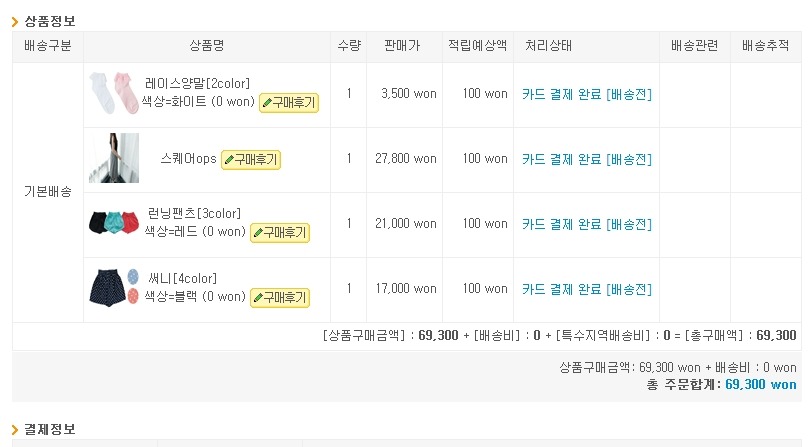Screen dimensions: 809x447
Task: Click 카드 결제 완료 link for 런닝팬츠
Action: pyautogui.click(x=586, y=224)
